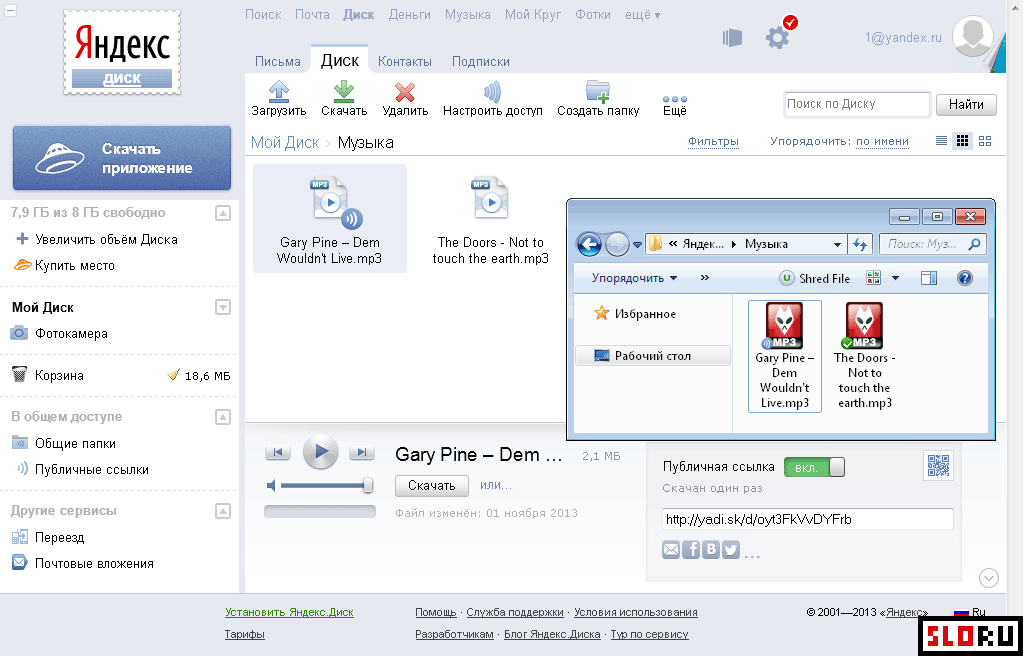Viewport: 1023px width, 656px height.
Task: Open Упорядочить menu in Explorer window
Action: click(634, 278)
